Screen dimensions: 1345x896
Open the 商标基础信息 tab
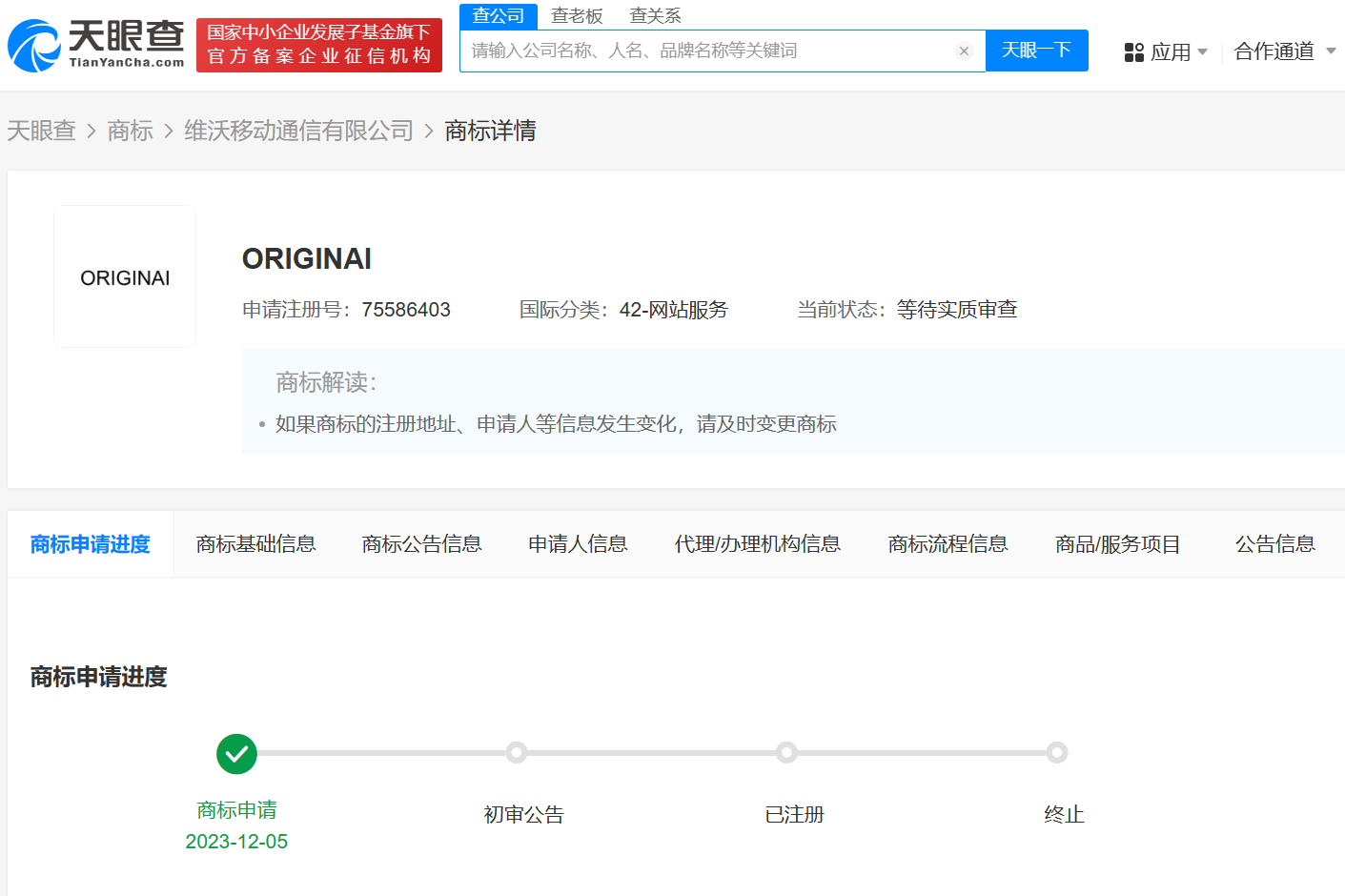click(x=256, y=544)
